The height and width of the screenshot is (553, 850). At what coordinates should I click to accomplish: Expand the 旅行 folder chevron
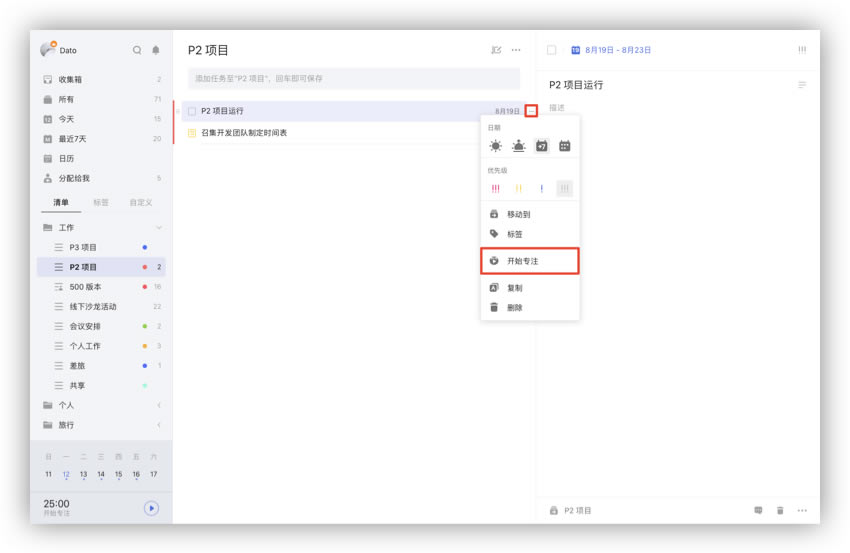pos(159,425)
